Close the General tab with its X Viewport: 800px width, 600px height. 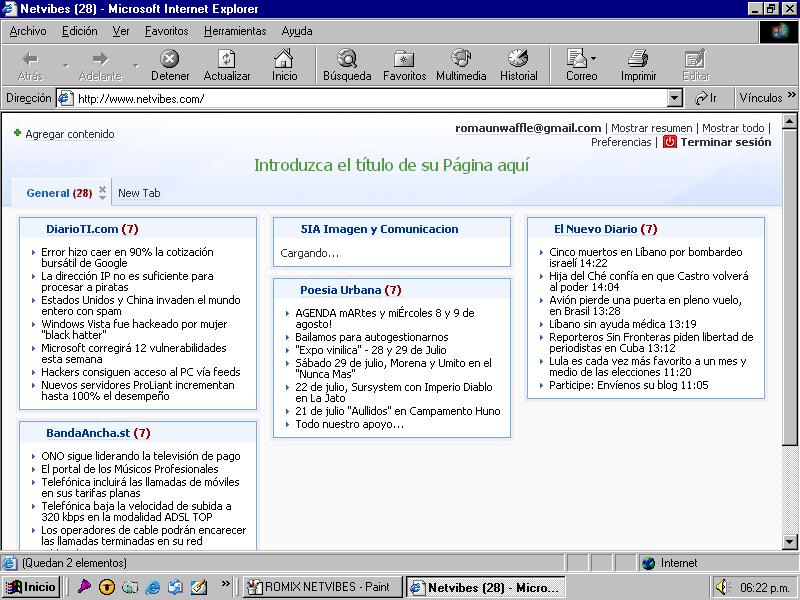103,188
